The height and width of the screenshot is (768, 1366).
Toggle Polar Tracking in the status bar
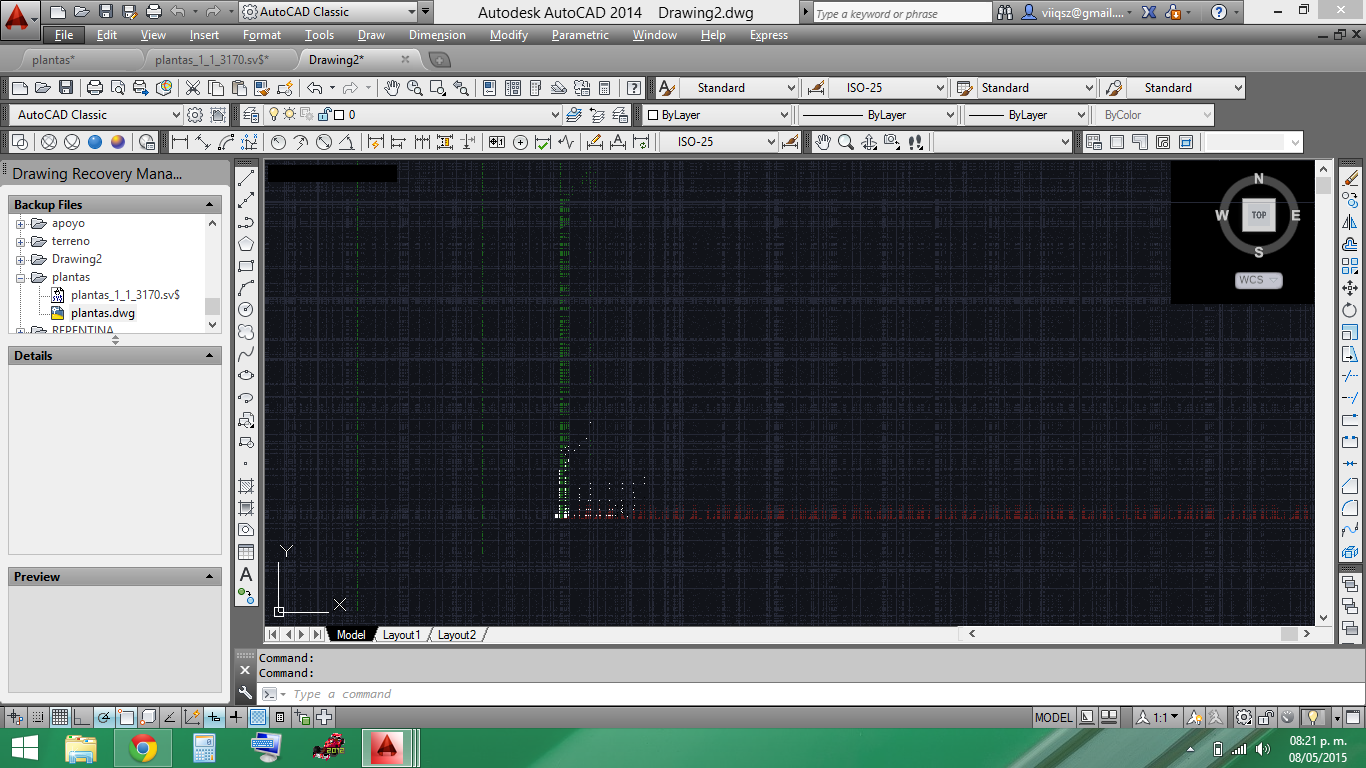coord(104,717)
